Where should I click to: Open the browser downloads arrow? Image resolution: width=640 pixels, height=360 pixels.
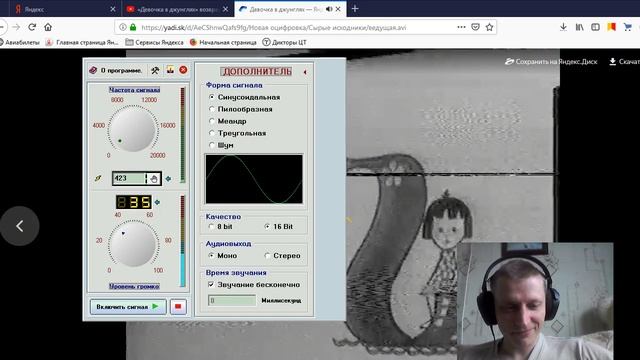pyautogui.click(x=563, y=27)
